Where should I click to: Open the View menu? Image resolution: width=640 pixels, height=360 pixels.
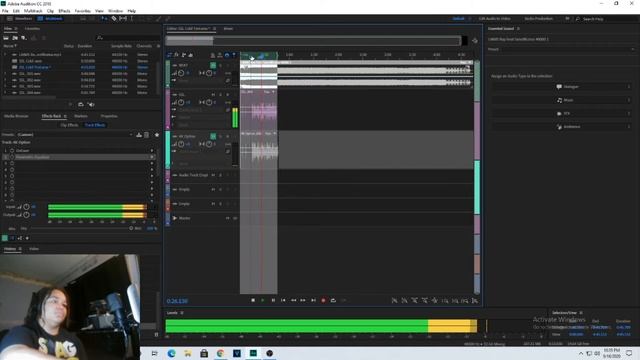99,11
